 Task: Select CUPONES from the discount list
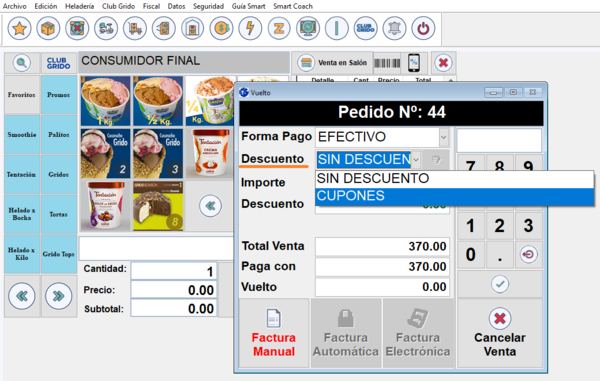tap(455, 196)
